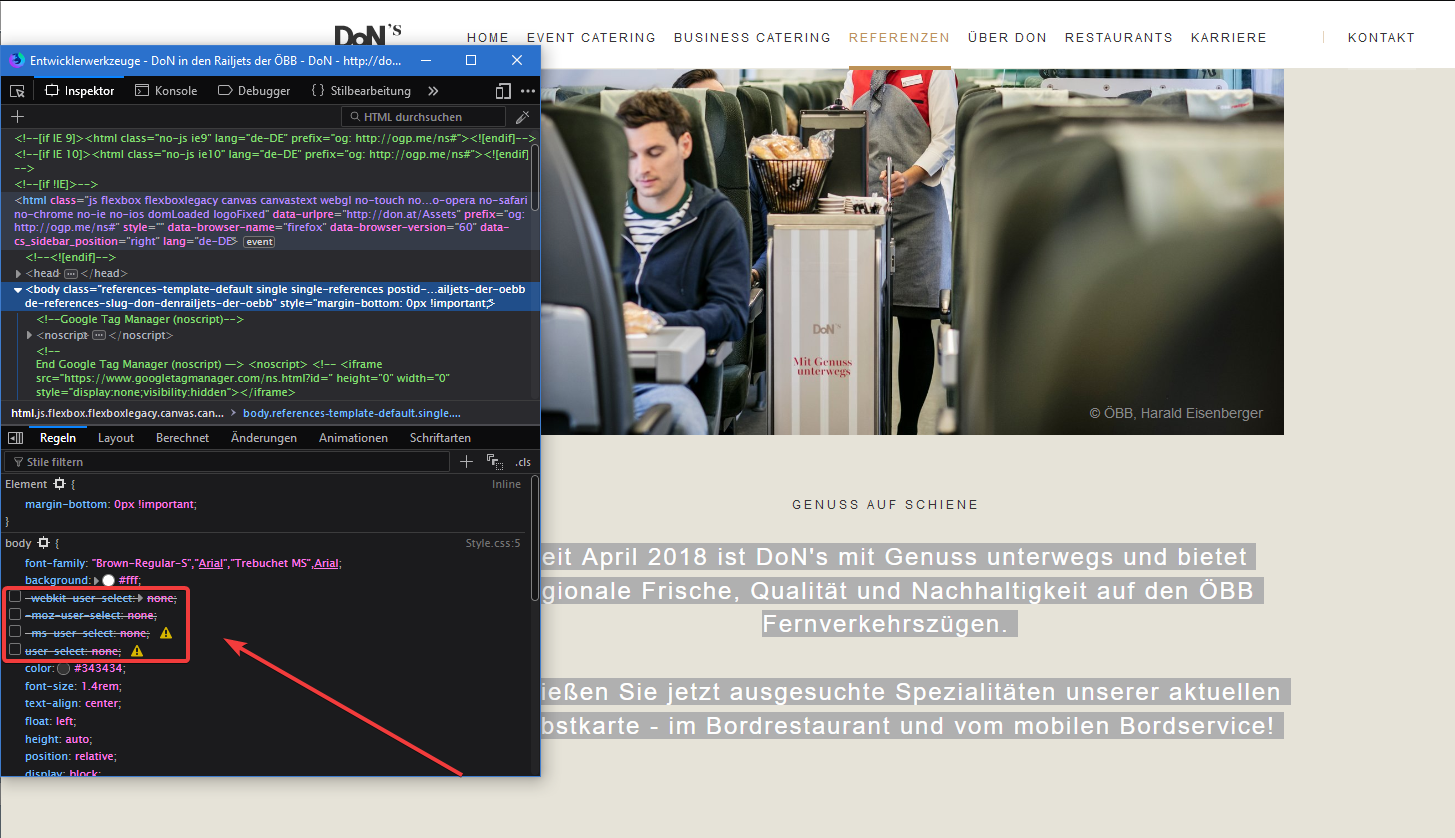Enable the -moz-user-select property checkbox
The height and width of the screenshot is (838, 1455).
(15, 615)
